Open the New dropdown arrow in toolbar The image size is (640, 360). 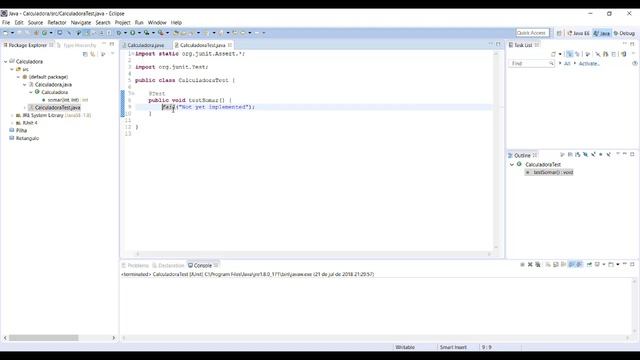[x=12, y=33]
